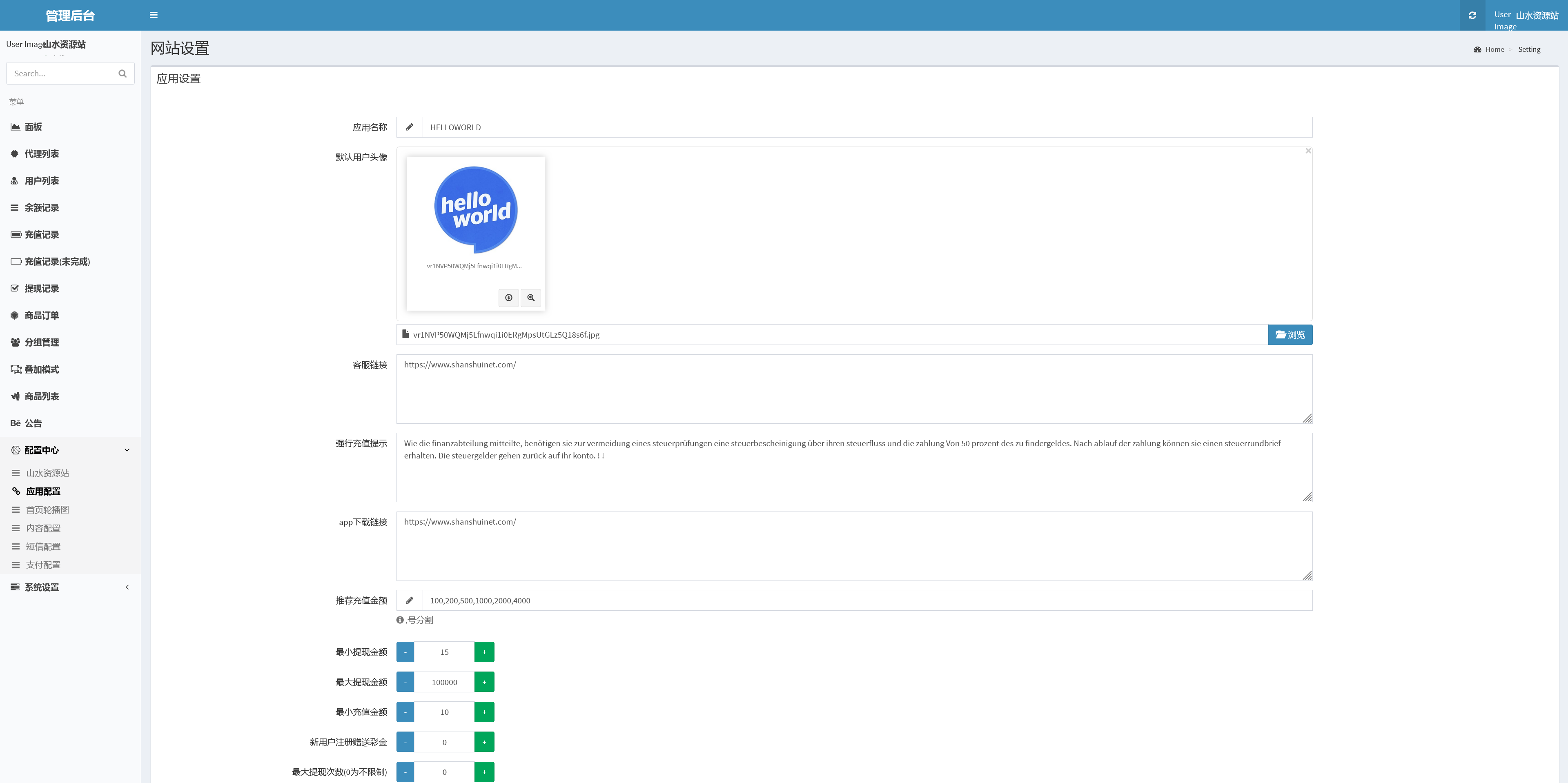The image size is (1568, 783).
Task: Select 支付配置 submenu item
Action: tap(43, 565)
